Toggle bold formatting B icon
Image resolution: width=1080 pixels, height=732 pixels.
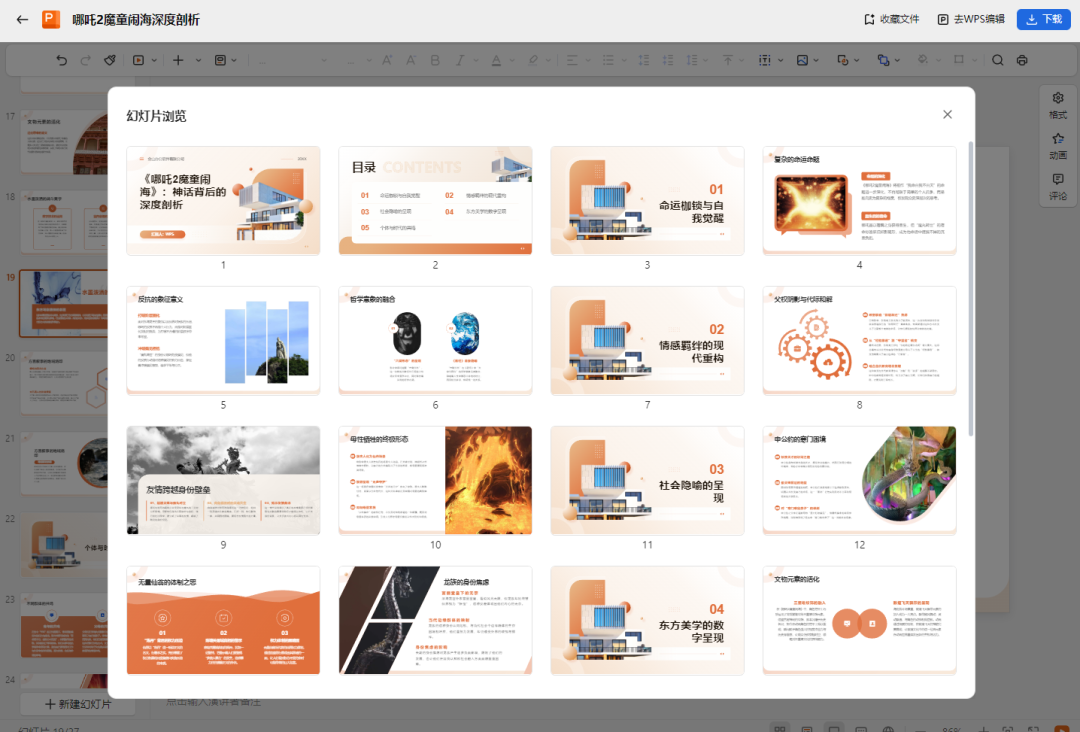(x=435, y=61)
